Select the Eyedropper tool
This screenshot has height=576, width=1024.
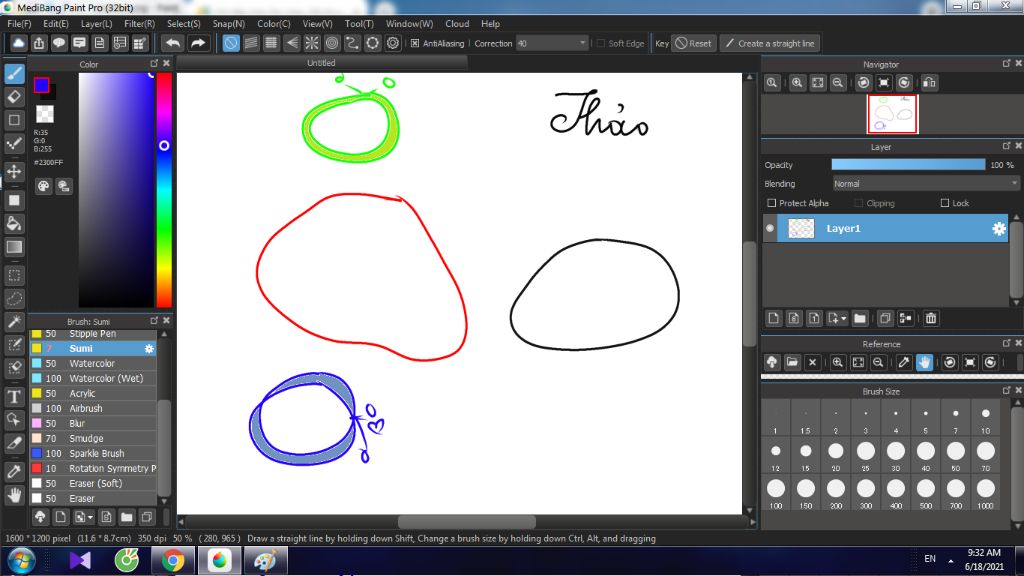(x=14, y=472)
